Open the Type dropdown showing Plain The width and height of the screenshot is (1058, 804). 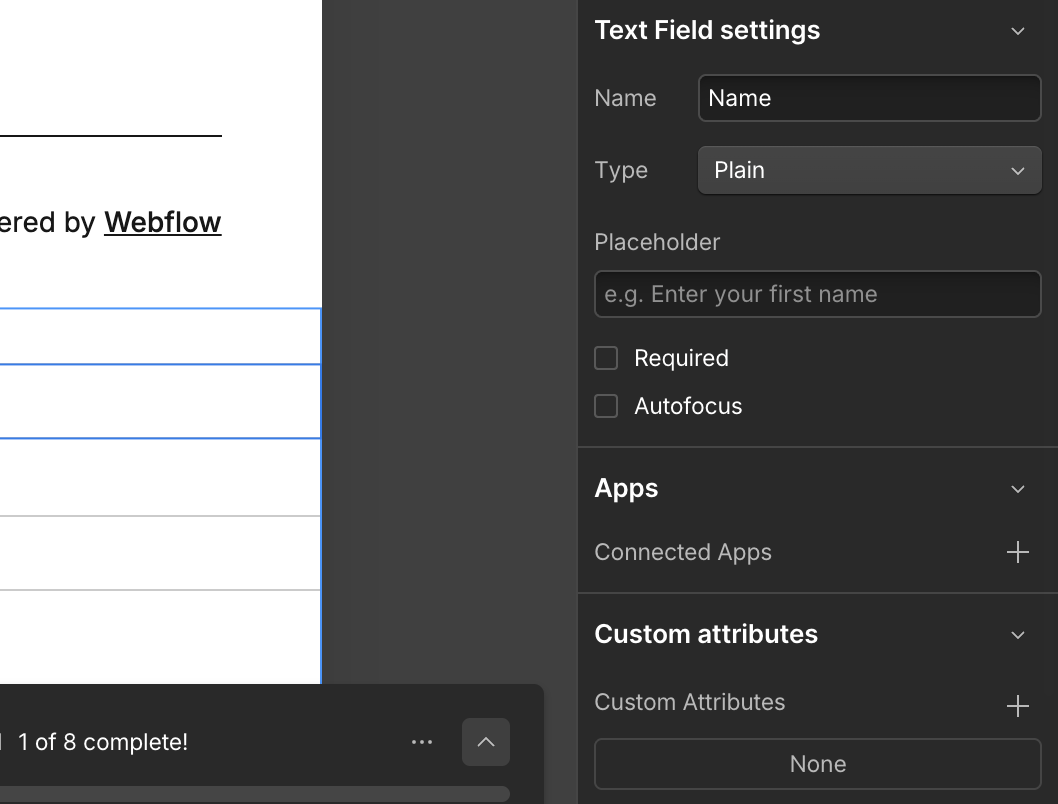869,170
